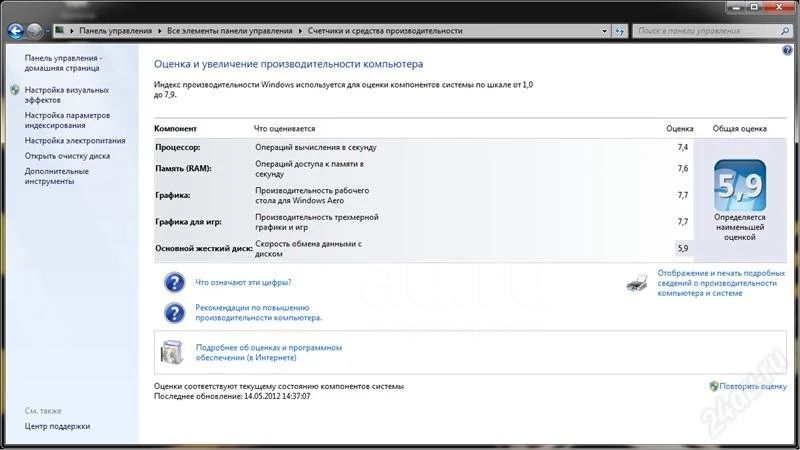The height and width of the screenshot is (450, 800).
Task: Click shield icon next to 'Повторить оценку'
Action: (714, 386)
